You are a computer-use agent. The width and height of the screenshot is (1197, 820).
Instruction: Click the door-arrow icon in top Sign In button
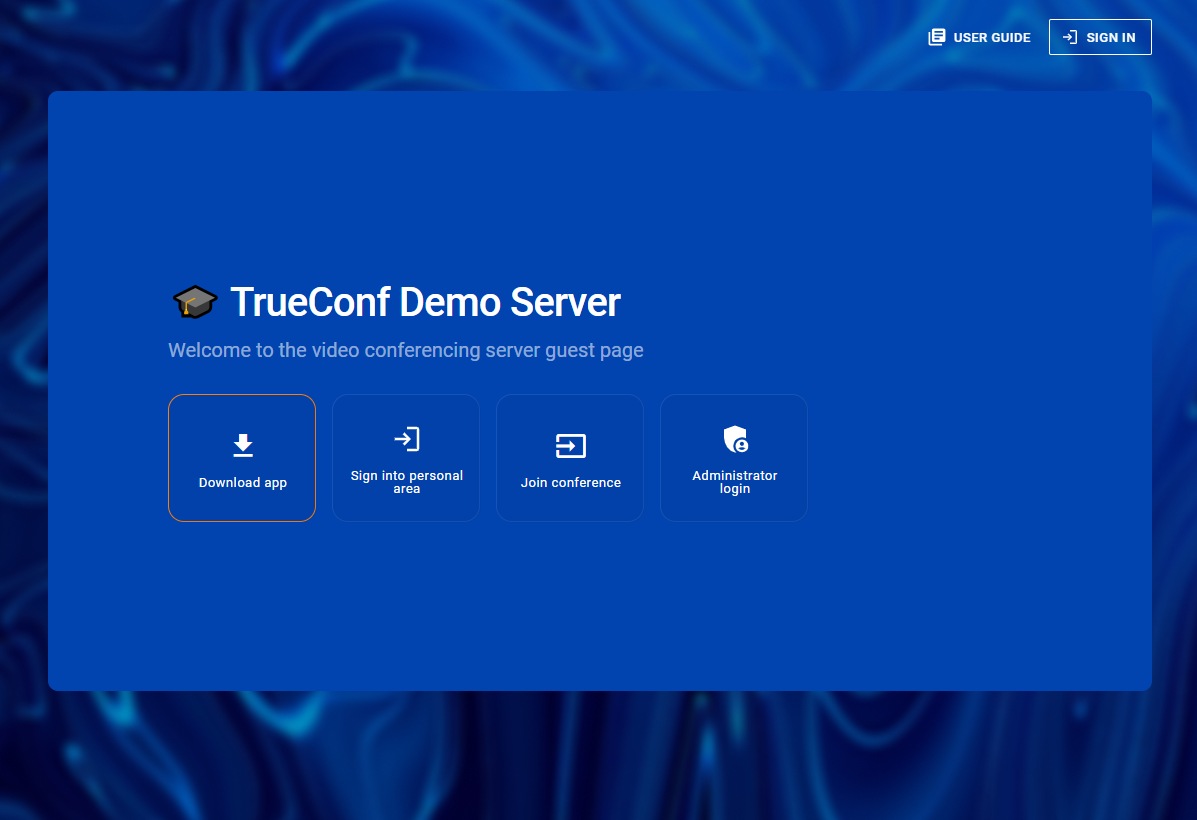pyautogui.click(x=1069, y=37)
